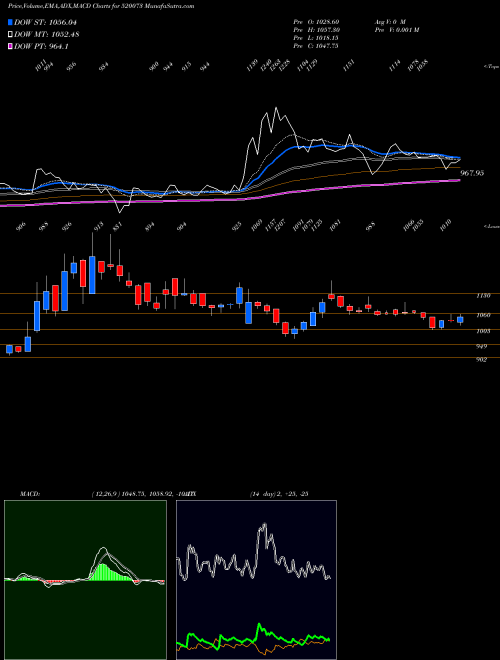Select the DOW ST 1056.04 label
500x660 pixels.
tap(45, 22)
